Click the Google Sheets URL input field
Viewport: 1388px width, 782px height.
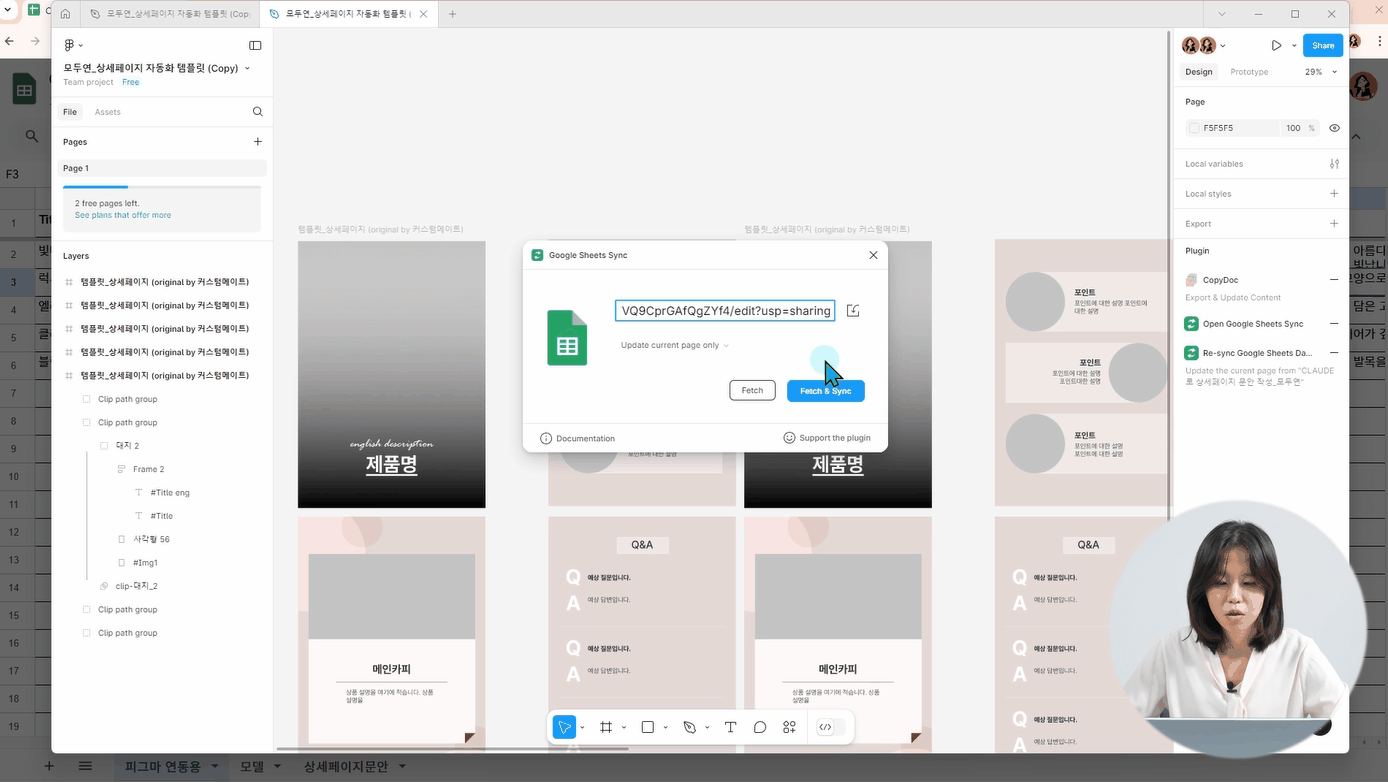pyautogui.click(x=725, y=311)
